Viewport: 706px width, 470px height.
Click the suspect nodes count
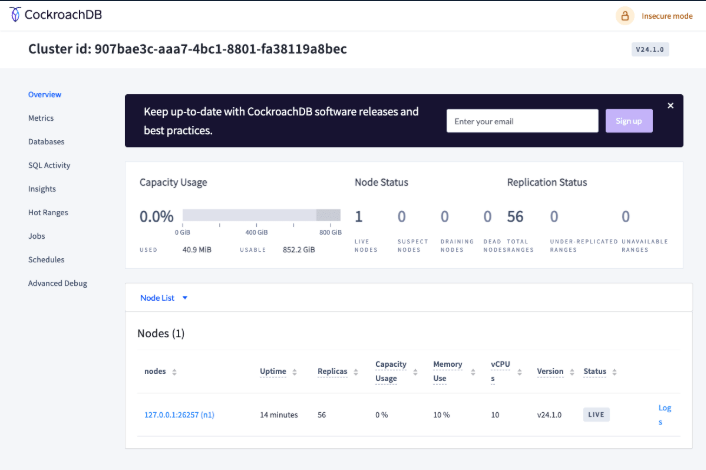point(402,217)
